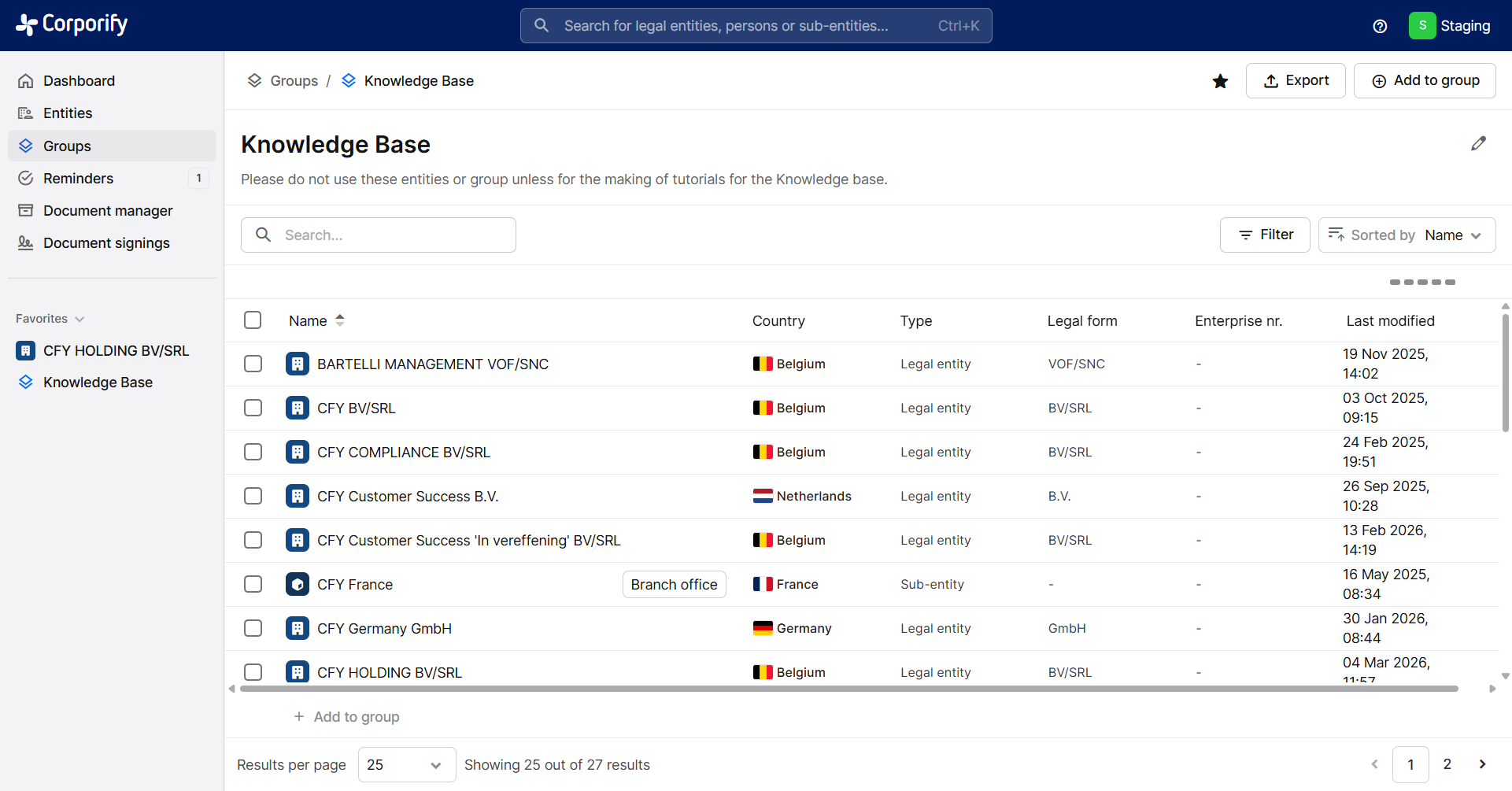The width and height of the screenshot is (1512, 791).
Task: Open the Sorted by Name dropdown
Action: tap(1407, 235)
